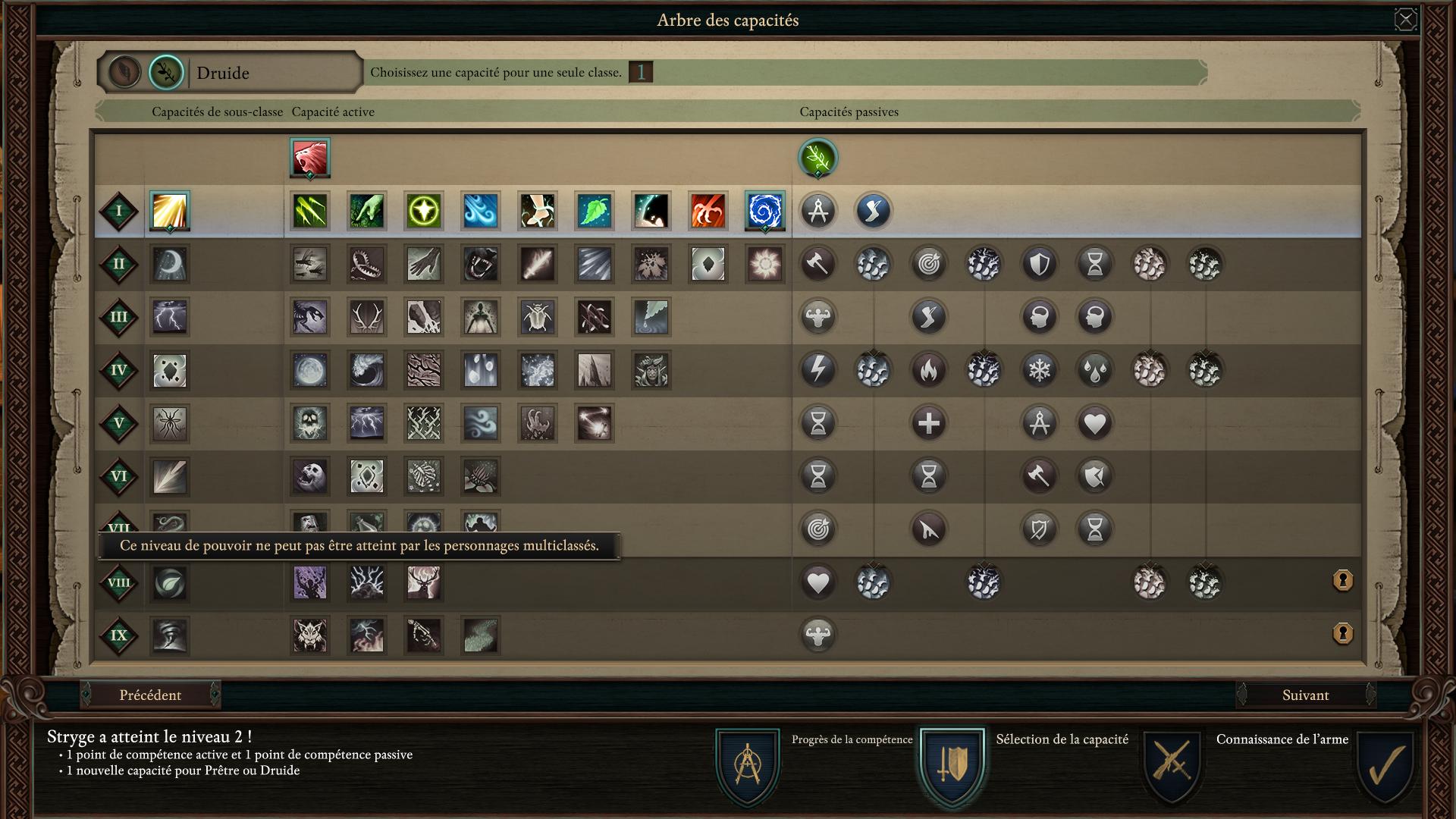Click the locked keyhole on row IX
This screenshot has height=819, width=1456.
(1342, 633)
